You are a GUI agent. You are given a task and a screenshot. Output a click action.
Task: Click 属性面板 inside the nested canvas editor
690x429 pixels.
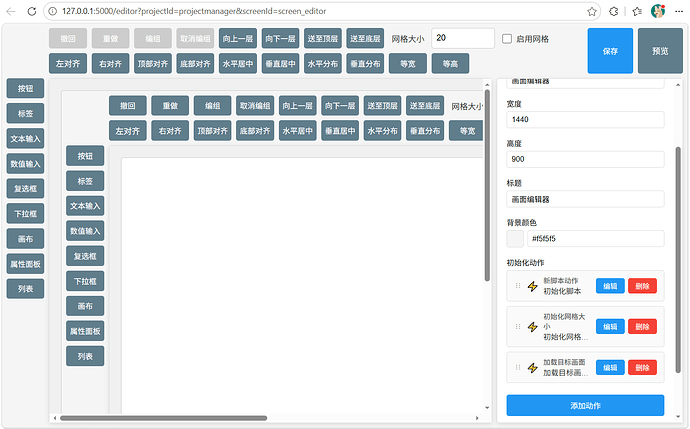coord(85,331)
